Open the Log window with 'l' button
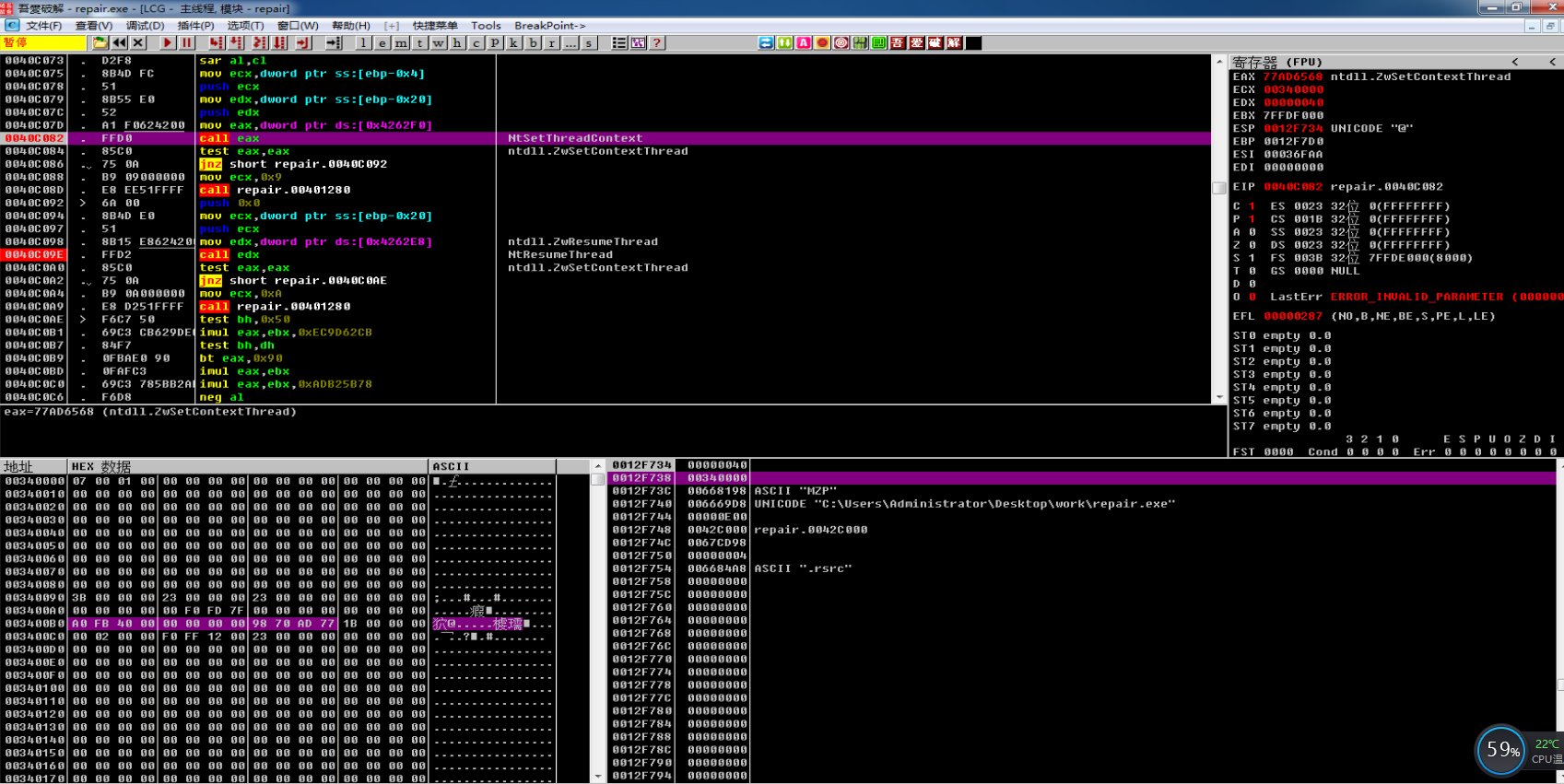Viewport: 1564px width, 784px height. point(363,42)
